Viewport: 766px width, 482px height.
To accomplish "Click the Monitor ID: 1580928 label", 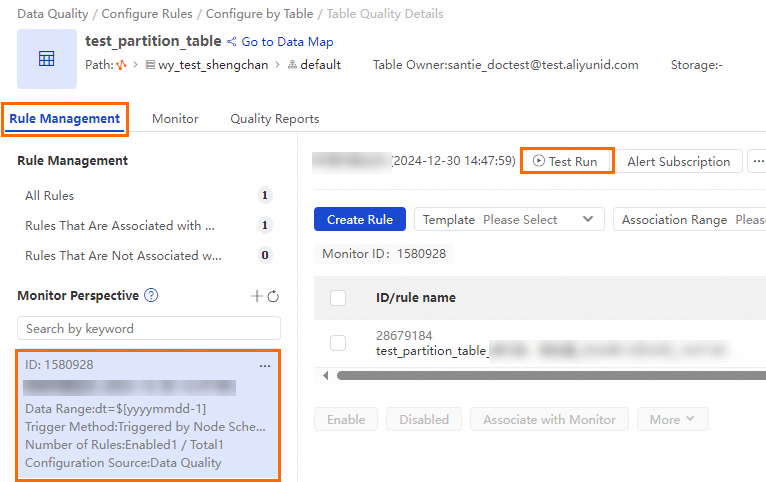I will point(384,253).
